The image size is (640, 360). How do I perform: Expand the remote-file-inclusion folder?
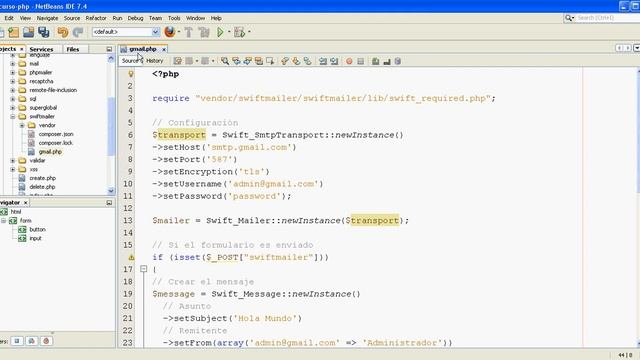pos(13,90)
